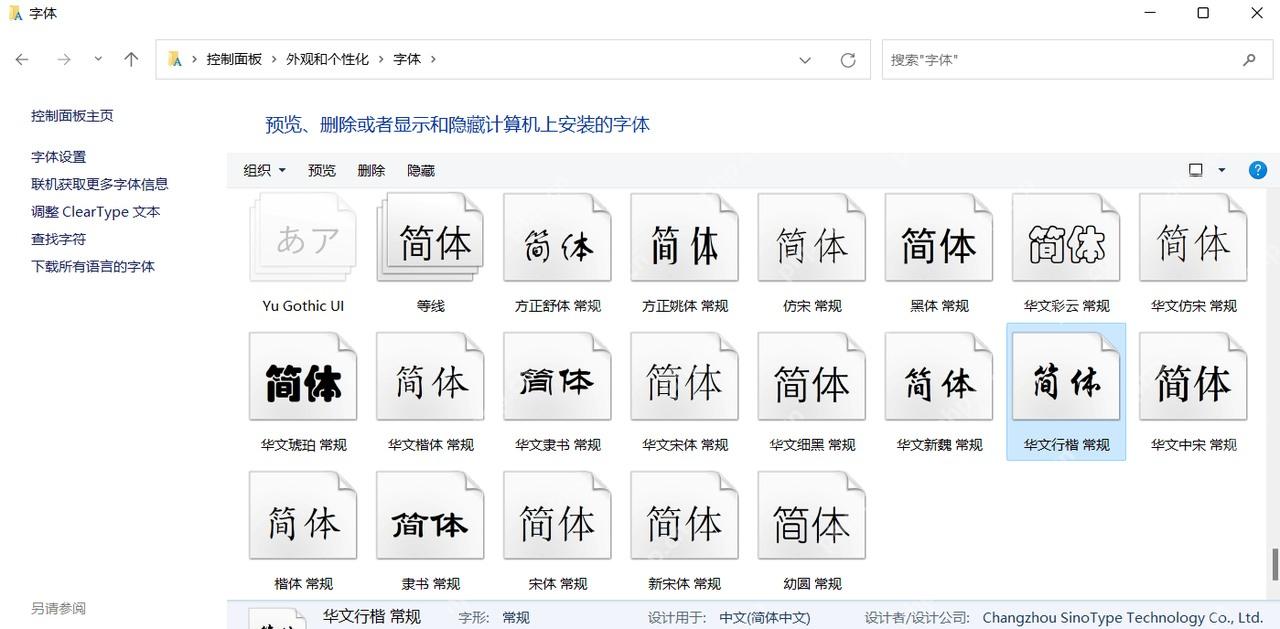Click the 华文行楷 常规 title in details pane
This screenshot has width=1280, height=629.
pos(372,616)
